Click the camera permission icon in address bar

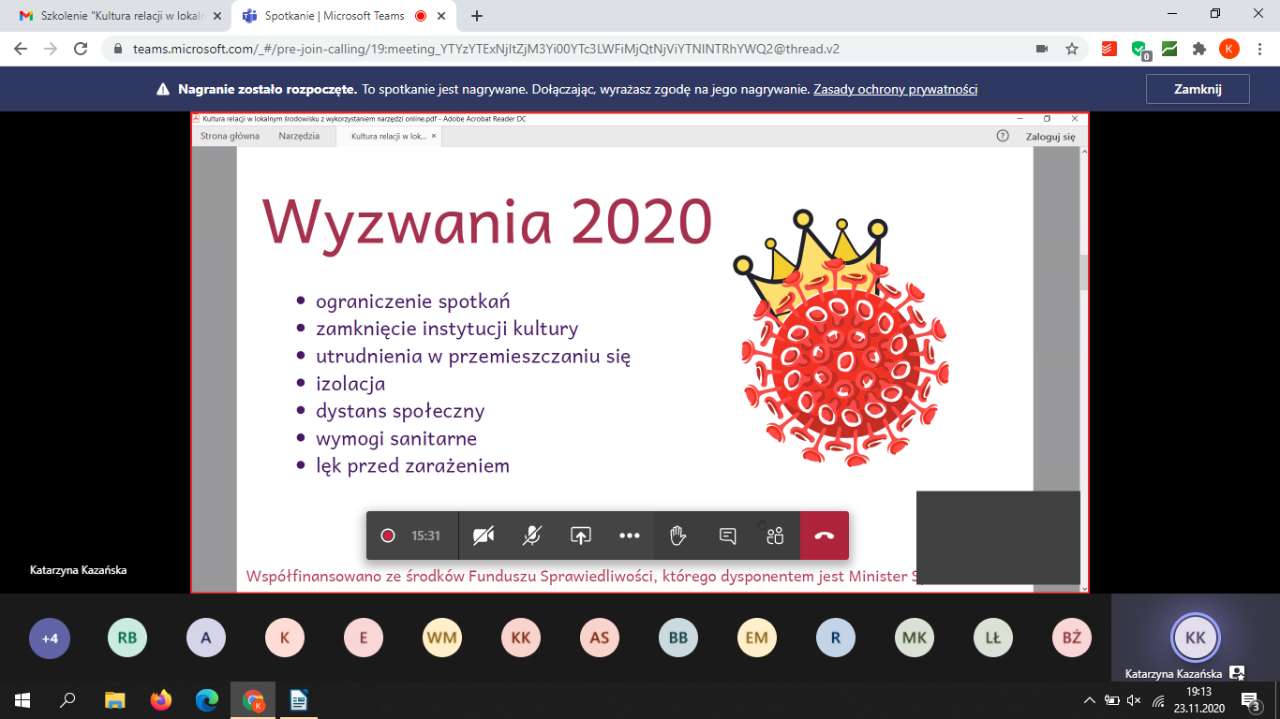pyautogui.click(x=1042, y=48)
